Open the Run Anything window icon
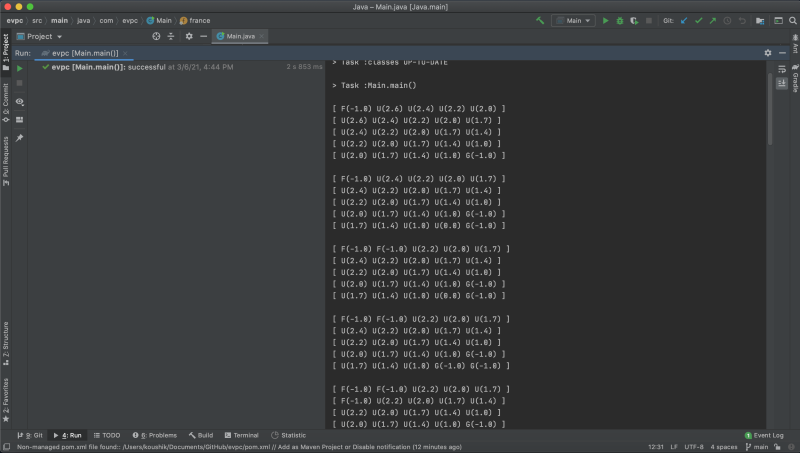 [778, 20]
